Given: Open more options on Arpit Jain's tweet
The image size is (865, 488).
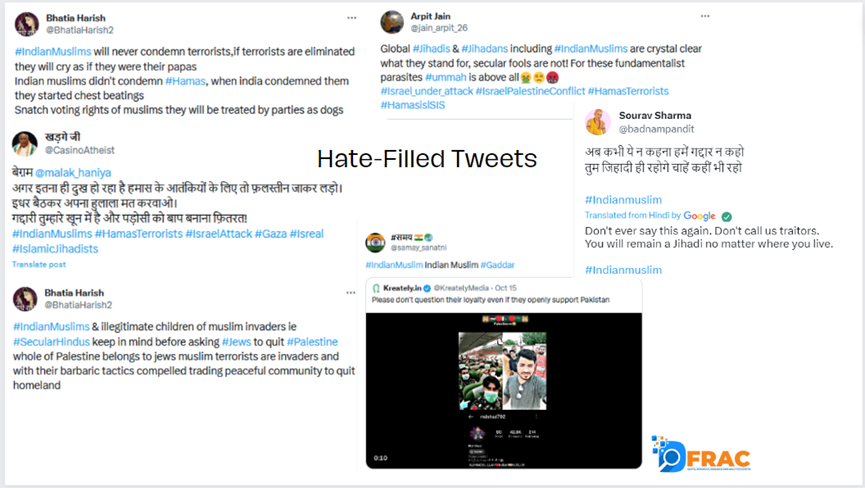Looking at the screenshot, I should tap(705, 17).
